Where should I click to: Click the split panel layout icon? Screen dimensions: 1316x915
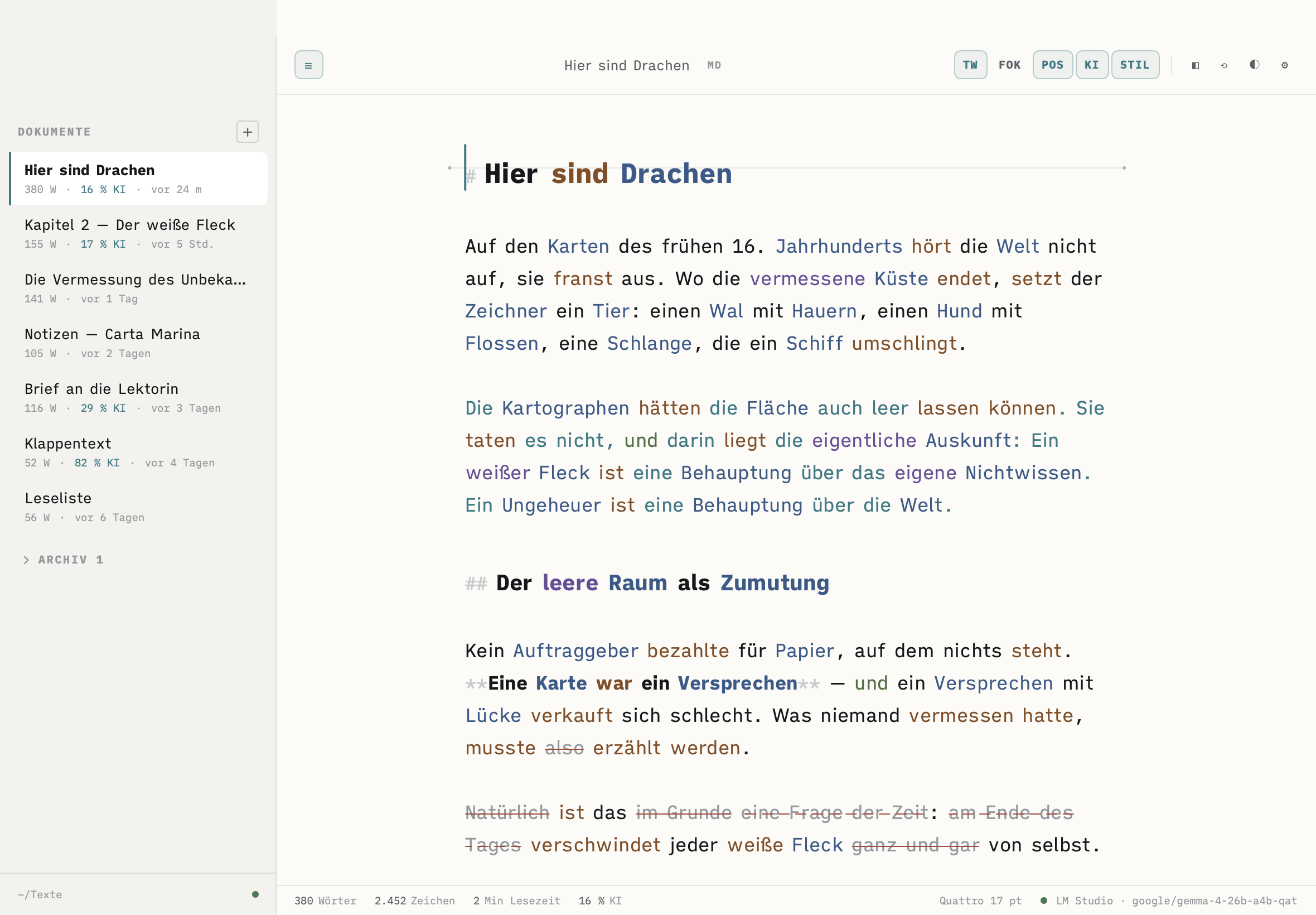pos(1195,65)
